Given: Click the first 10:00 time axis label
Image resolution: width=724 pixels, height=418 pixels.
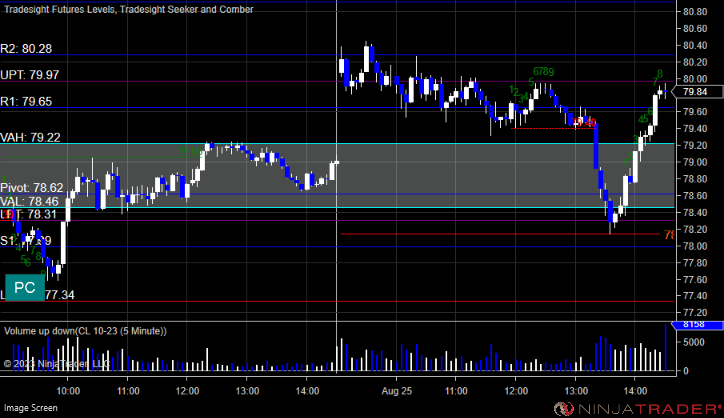Looking at the screenshot, I should (x=68, y=391).
